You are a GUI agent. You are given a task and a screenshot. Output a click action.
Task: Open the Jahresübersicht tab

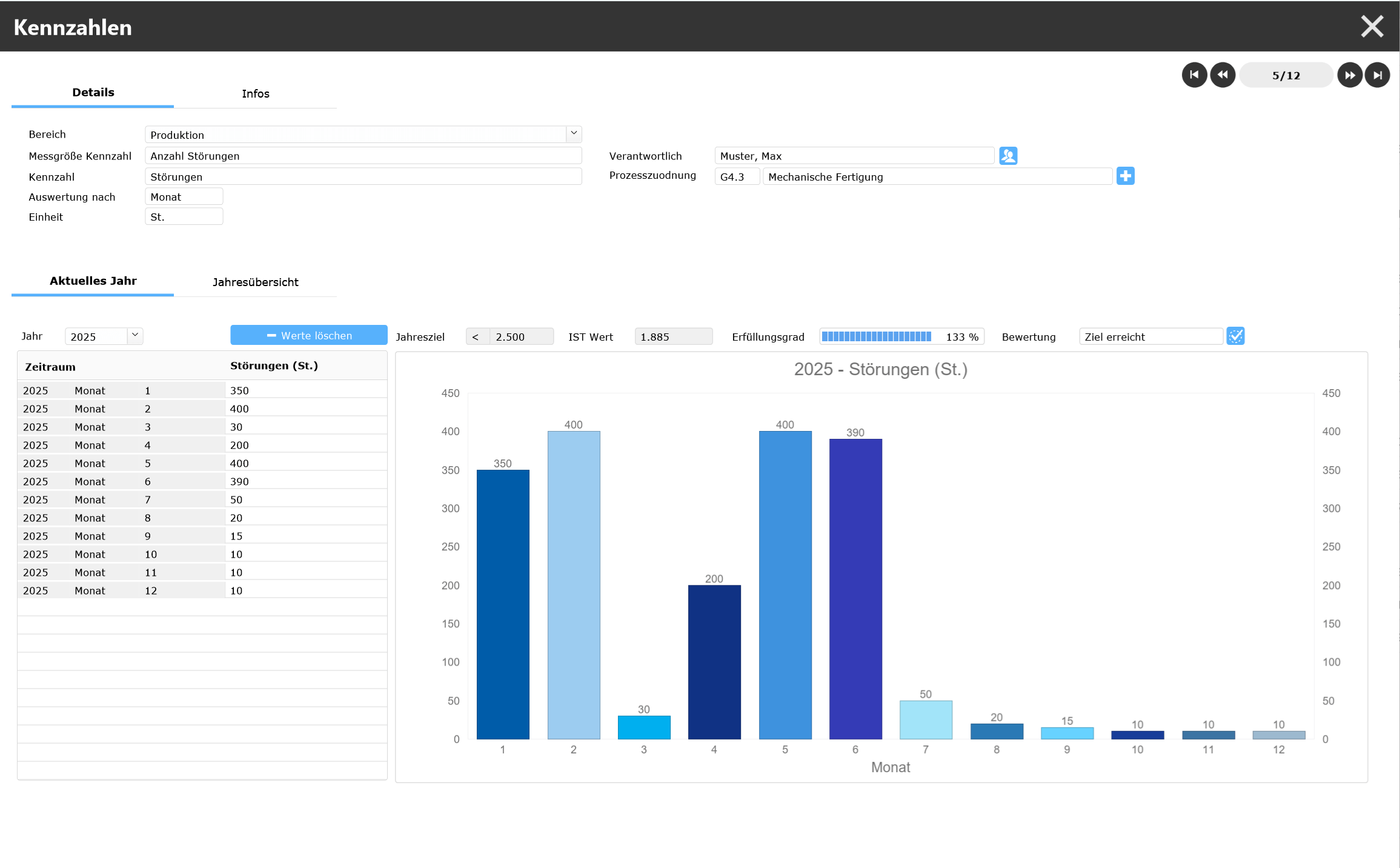click(x=255, y=282)
